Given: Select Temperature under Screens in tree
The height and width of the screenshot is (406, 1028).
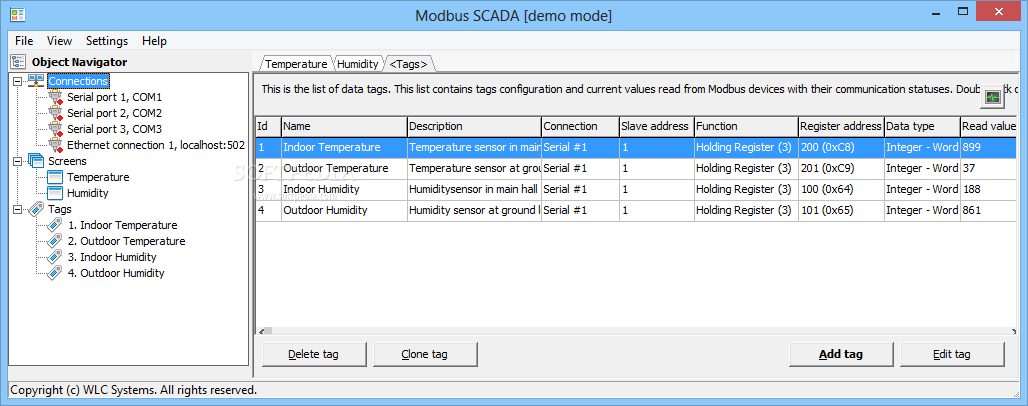Looking at the screenshot, I should (98, 177).
